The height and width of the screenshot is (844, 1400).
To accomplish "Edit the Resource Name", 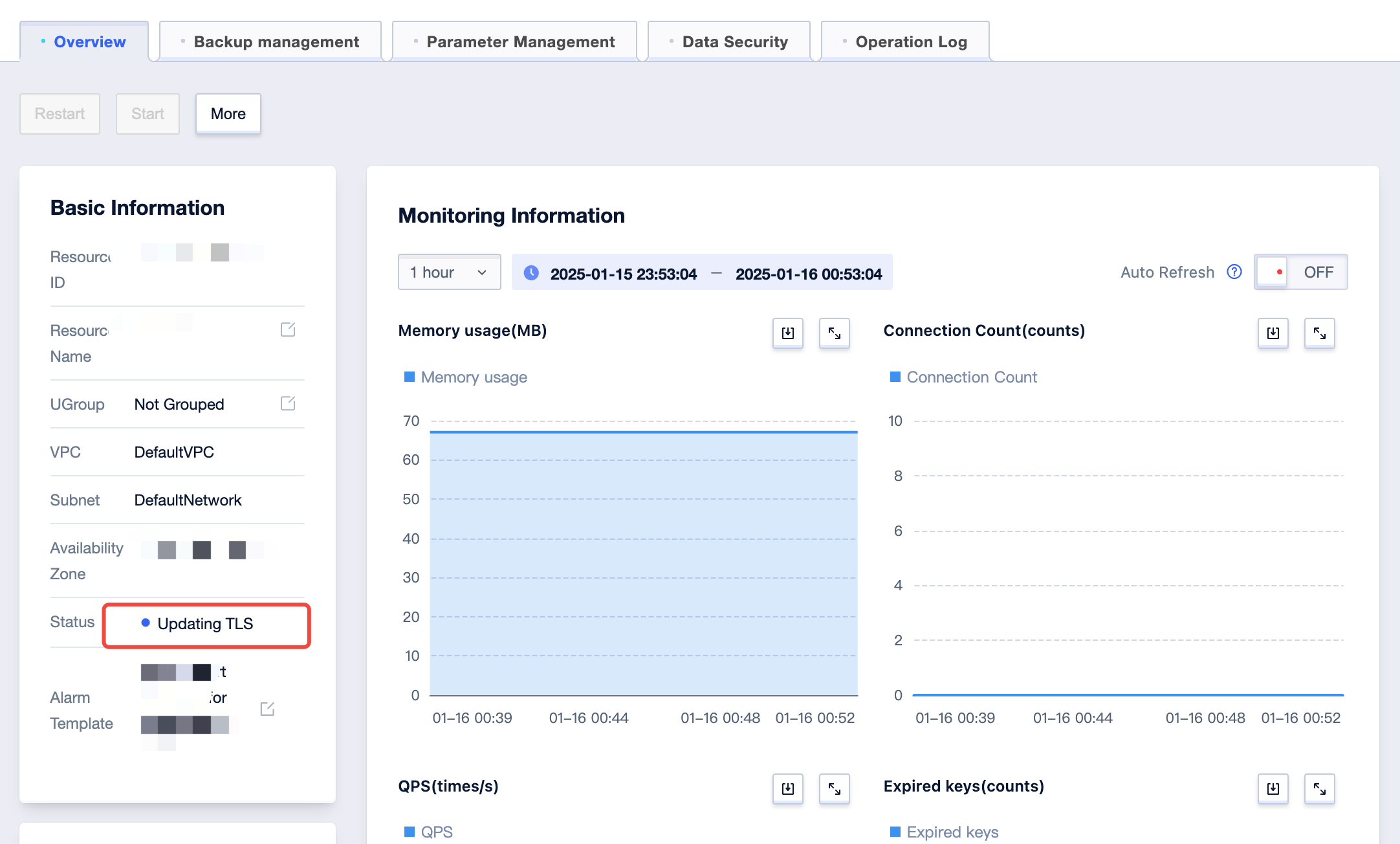I will coord(288,329).
